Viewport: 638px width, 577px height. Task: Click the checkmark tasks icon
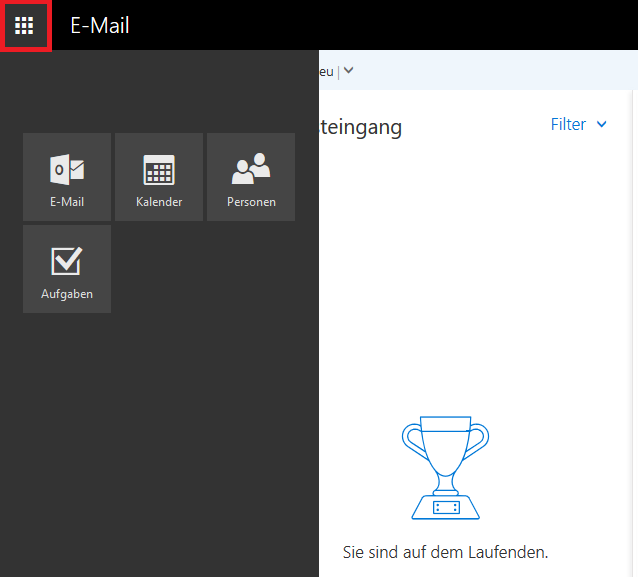coord(67,261)
